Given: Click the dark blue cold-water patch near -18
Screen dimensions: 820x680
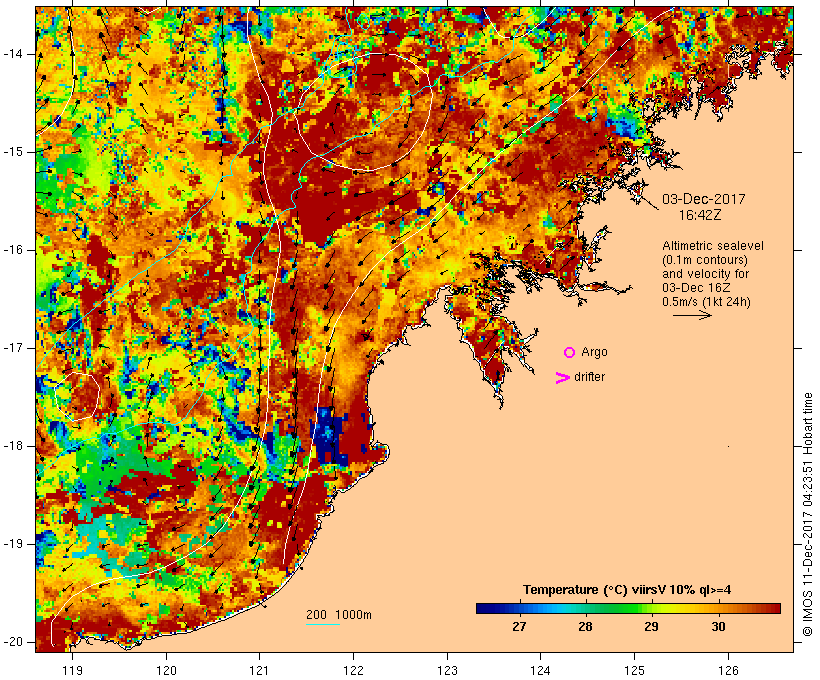Looking at the screenshot, I should pos(328,436).
